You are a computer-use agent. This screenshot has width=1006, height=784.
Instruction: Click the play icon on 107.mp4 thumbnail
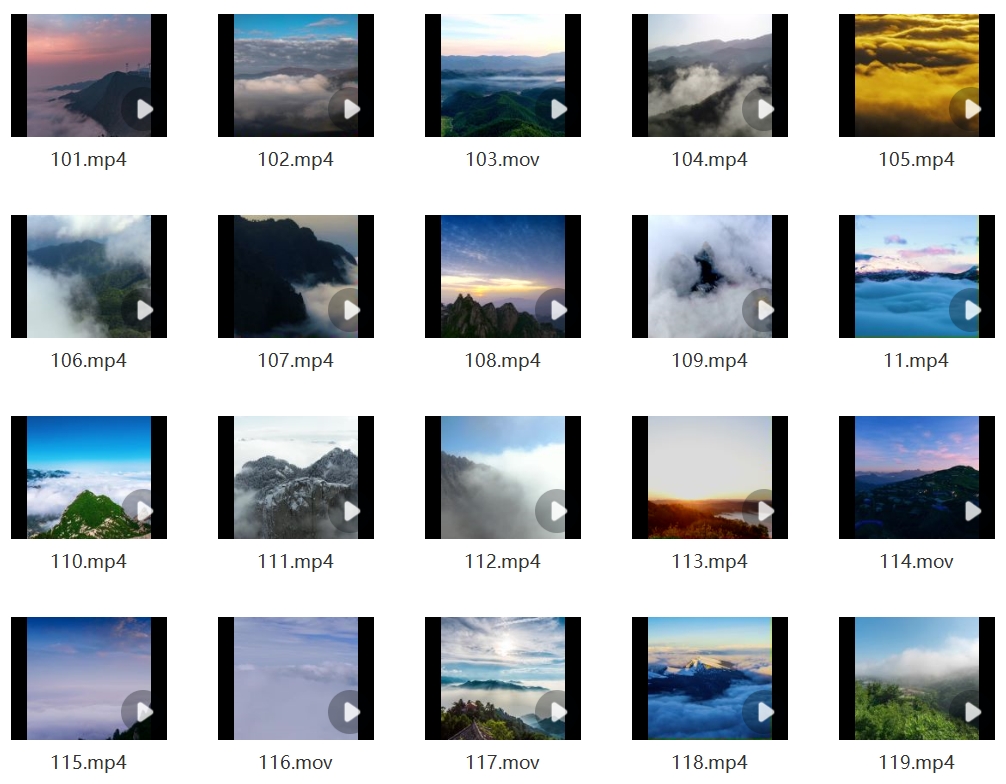(x=350, y=311)
